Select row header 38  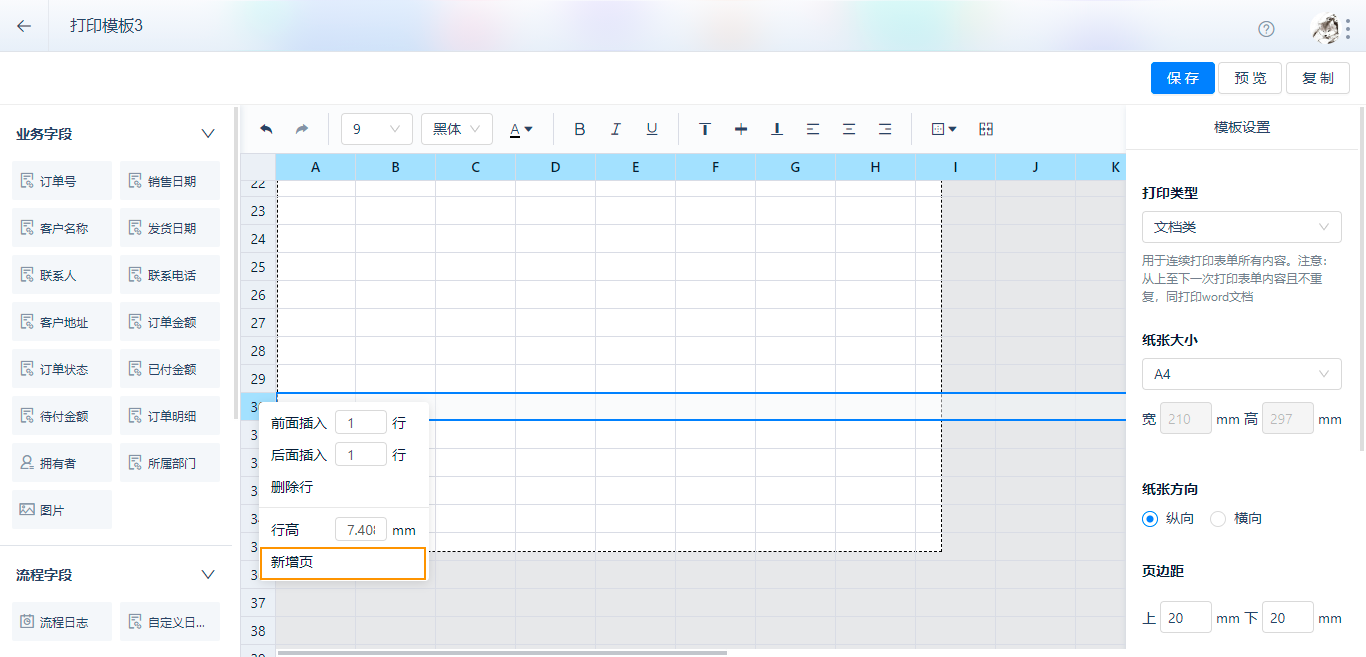tap(258, 631)
